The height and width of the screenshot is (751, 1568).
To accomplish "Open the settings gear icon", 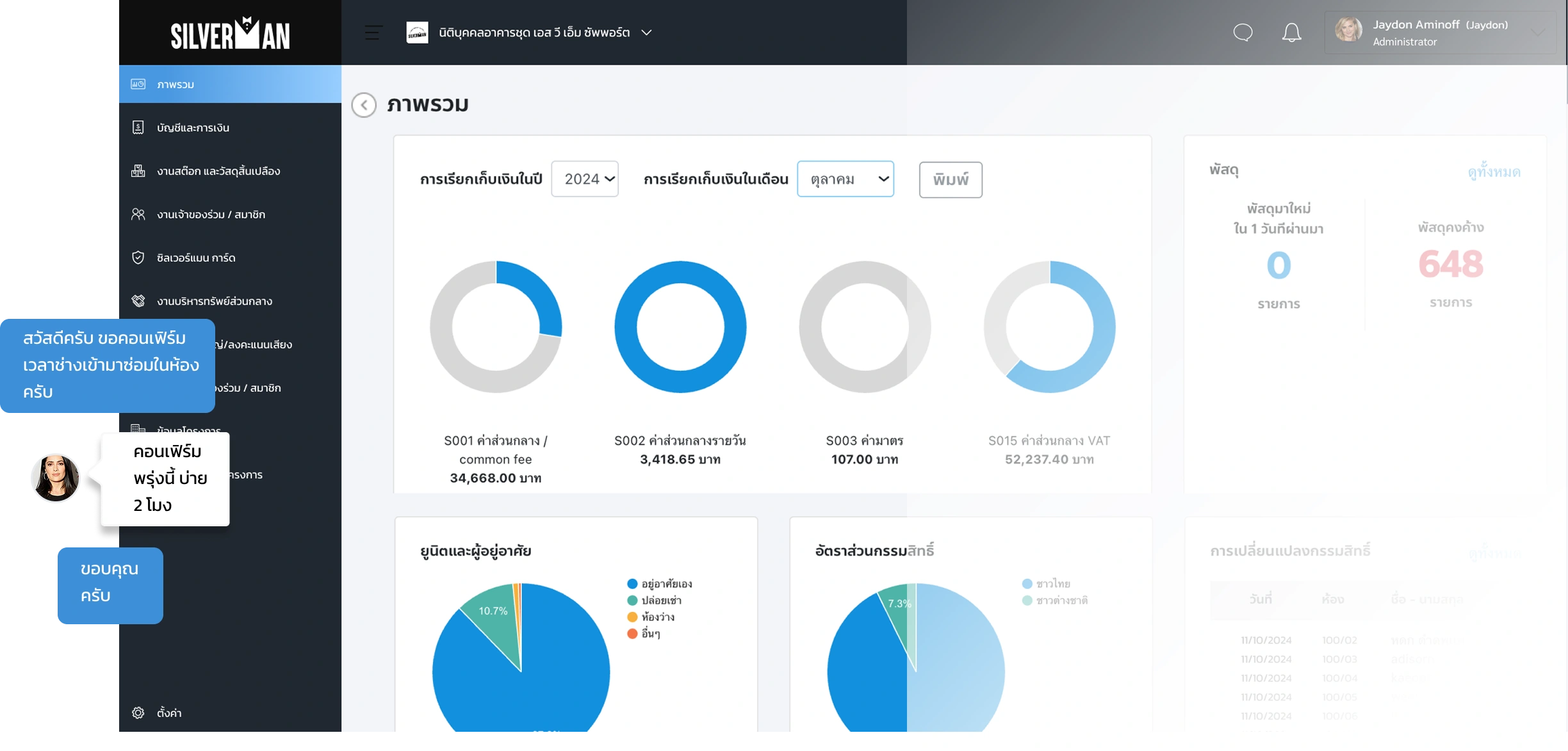I will pyautogui.click(x=138, y=713).
